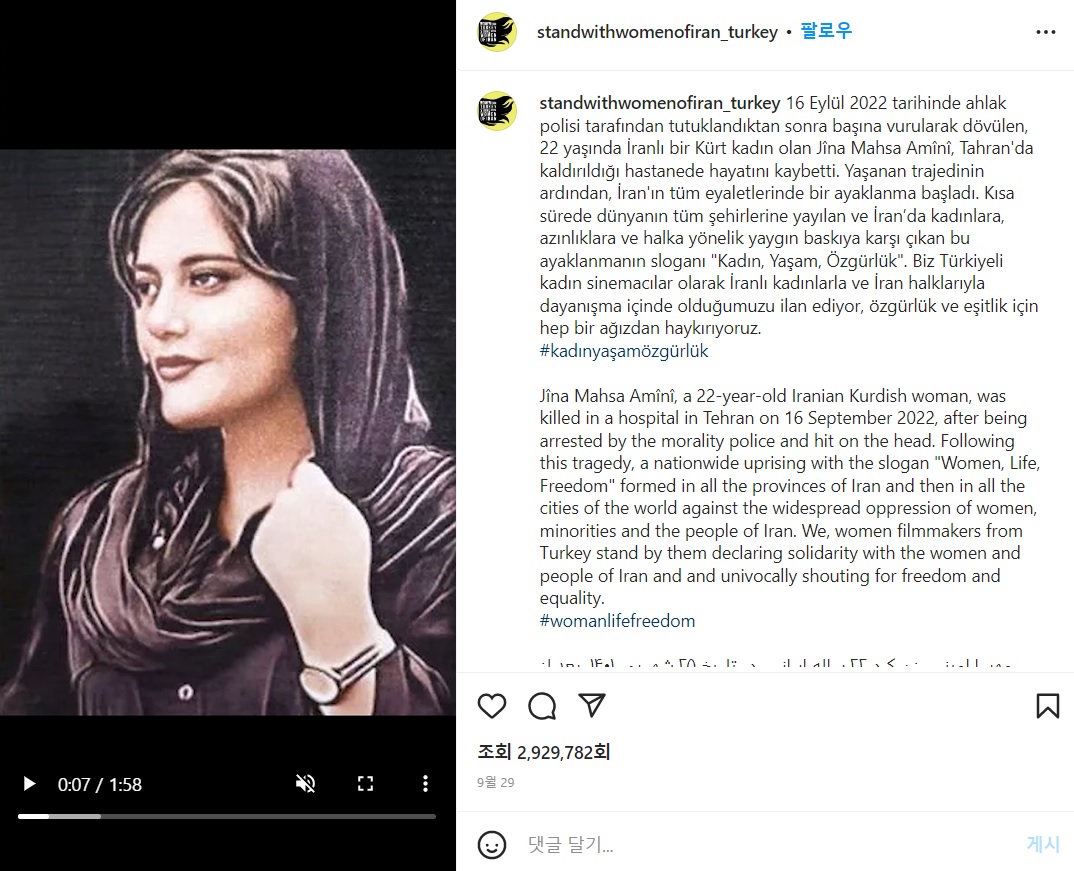Unmute the video sound
Image resolution: width=1074 pixels, height=871 pixels.
pos(305,784)
